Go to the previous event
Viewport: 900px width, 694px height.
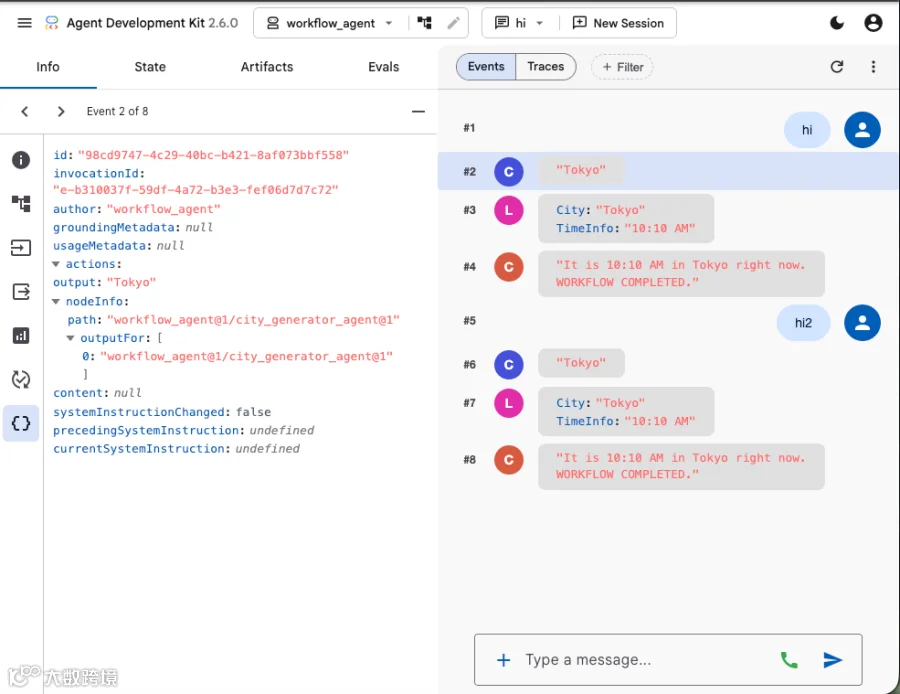point(25,111)
